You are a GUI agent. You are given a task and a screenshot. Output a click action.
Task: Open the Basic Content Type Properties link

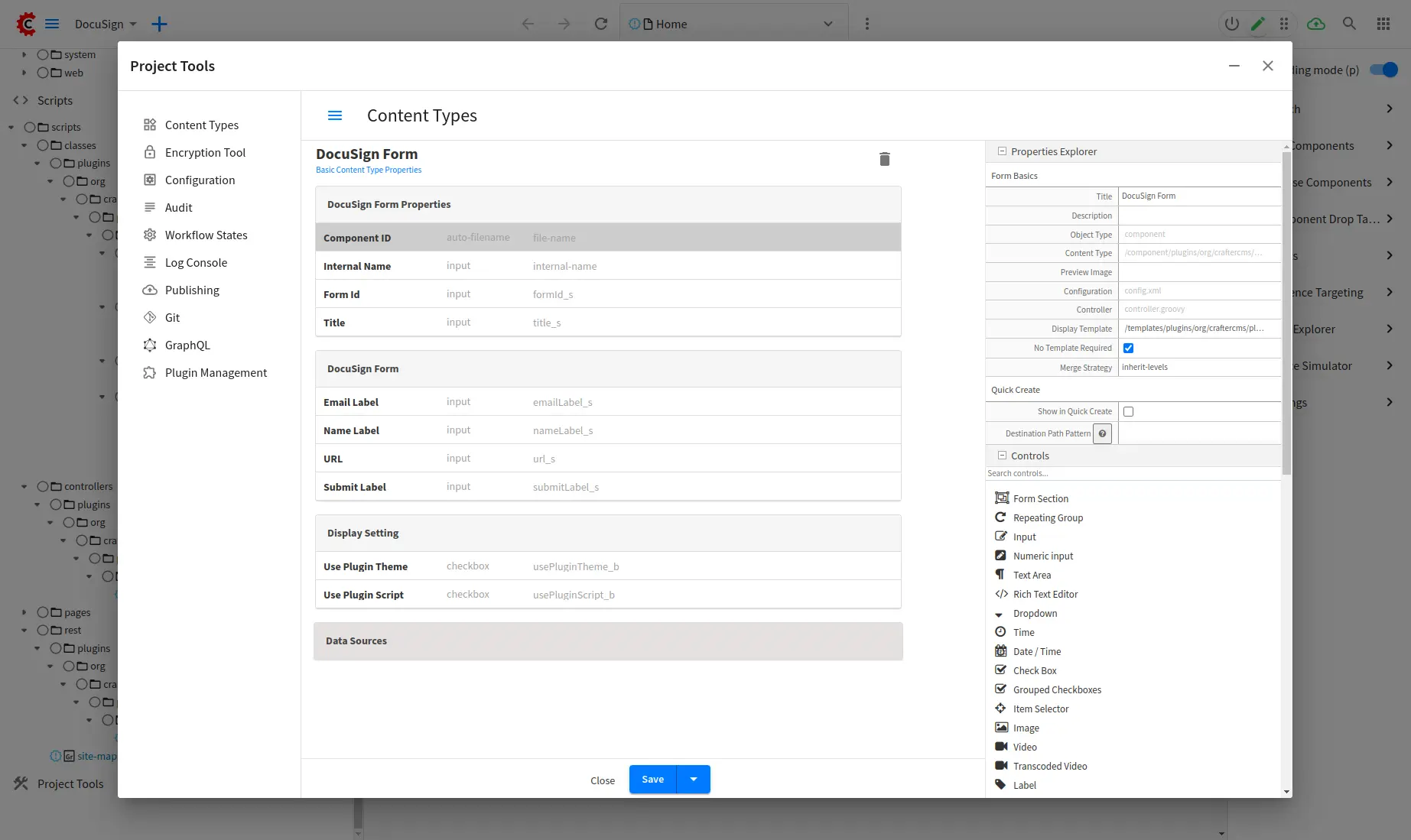point(369,170)
